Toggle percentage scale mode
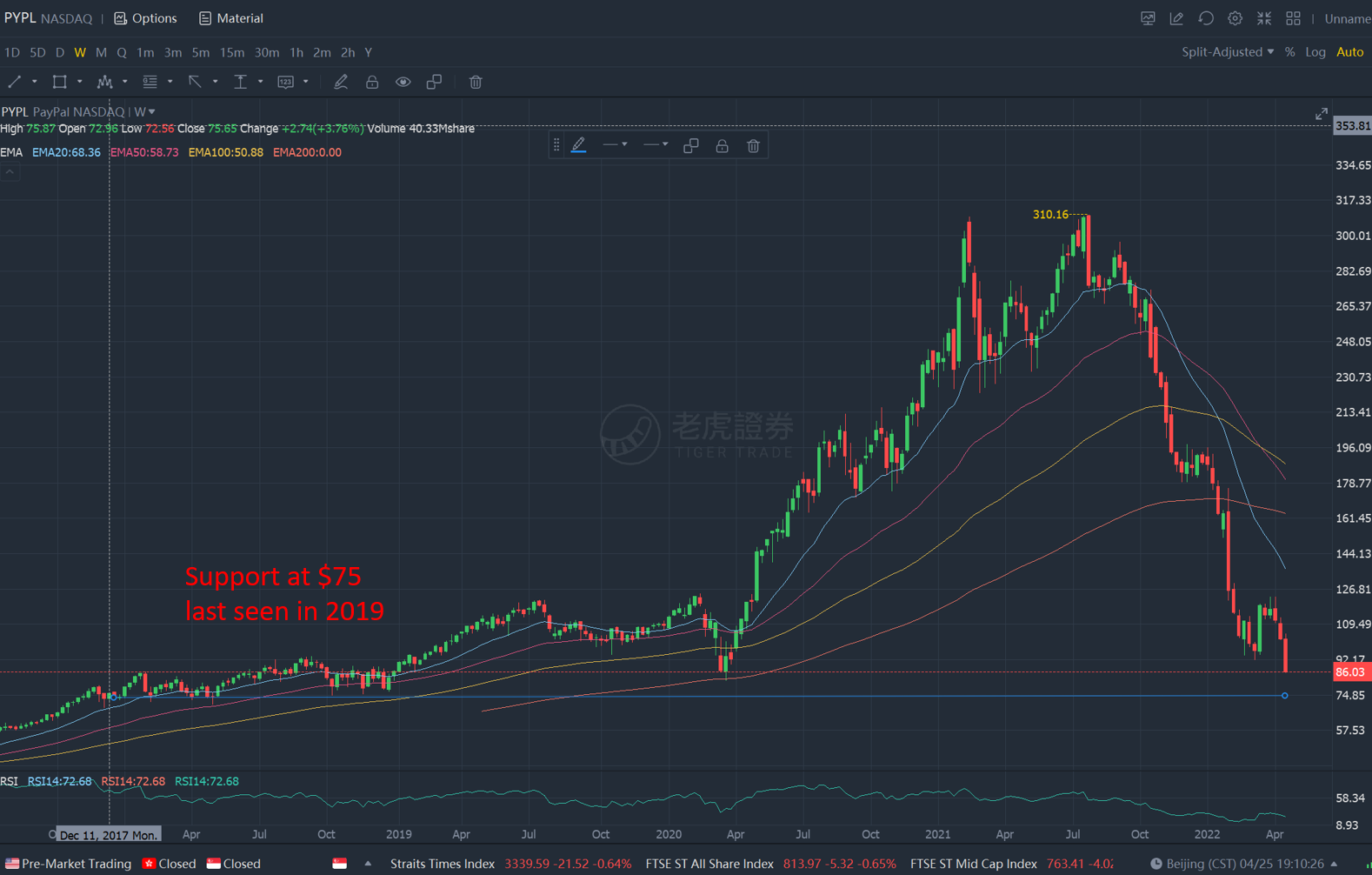This screenshot has height=875, width=1372. (1290, 52)
